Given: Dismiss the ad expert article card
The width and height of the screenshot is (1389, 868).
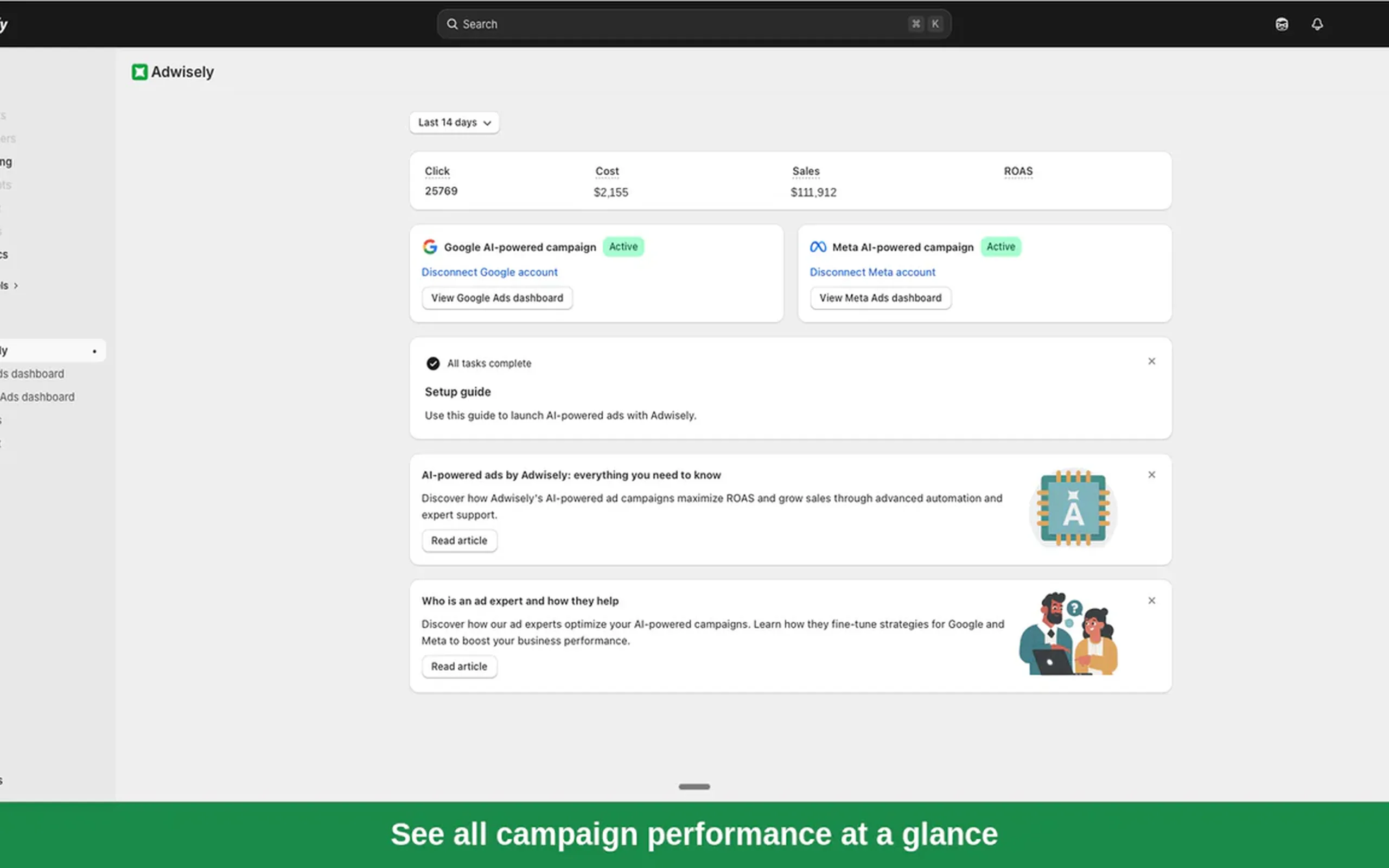Looking at the screenshot, I should pos(1151,601).
